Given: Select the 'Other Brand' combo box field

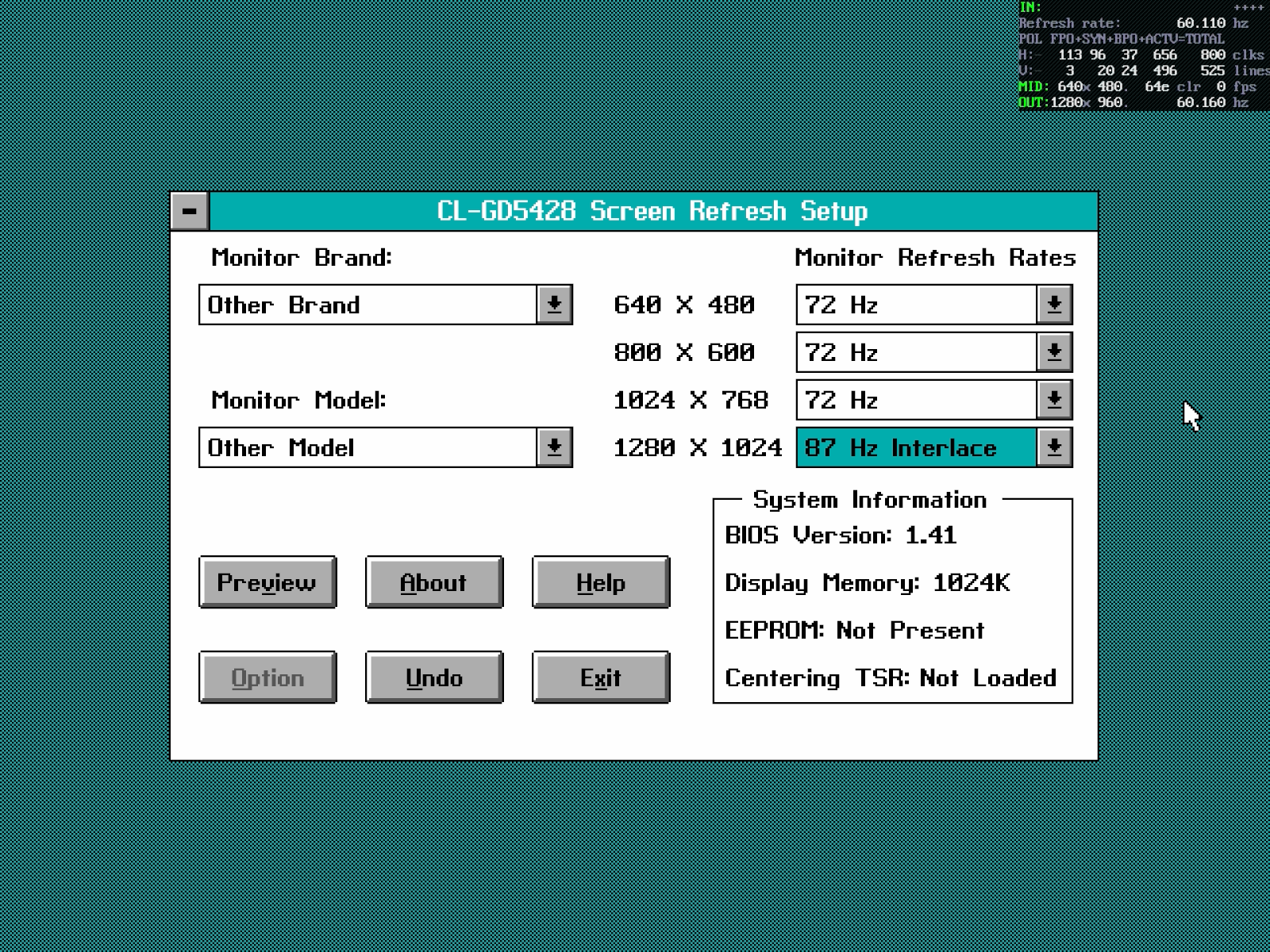Looking at the screenshot, I should click(368, 305).
